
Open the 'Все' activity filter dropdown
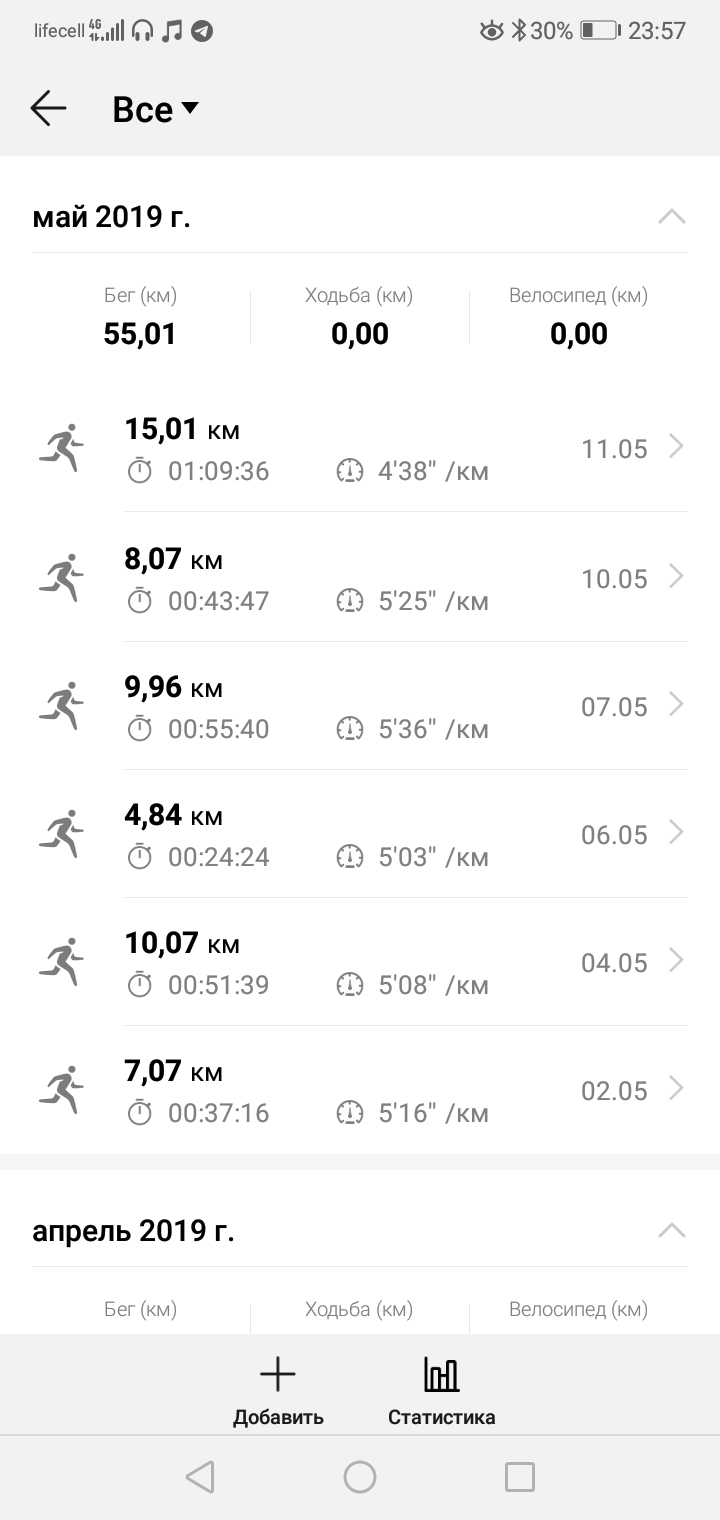coord(156,109)
